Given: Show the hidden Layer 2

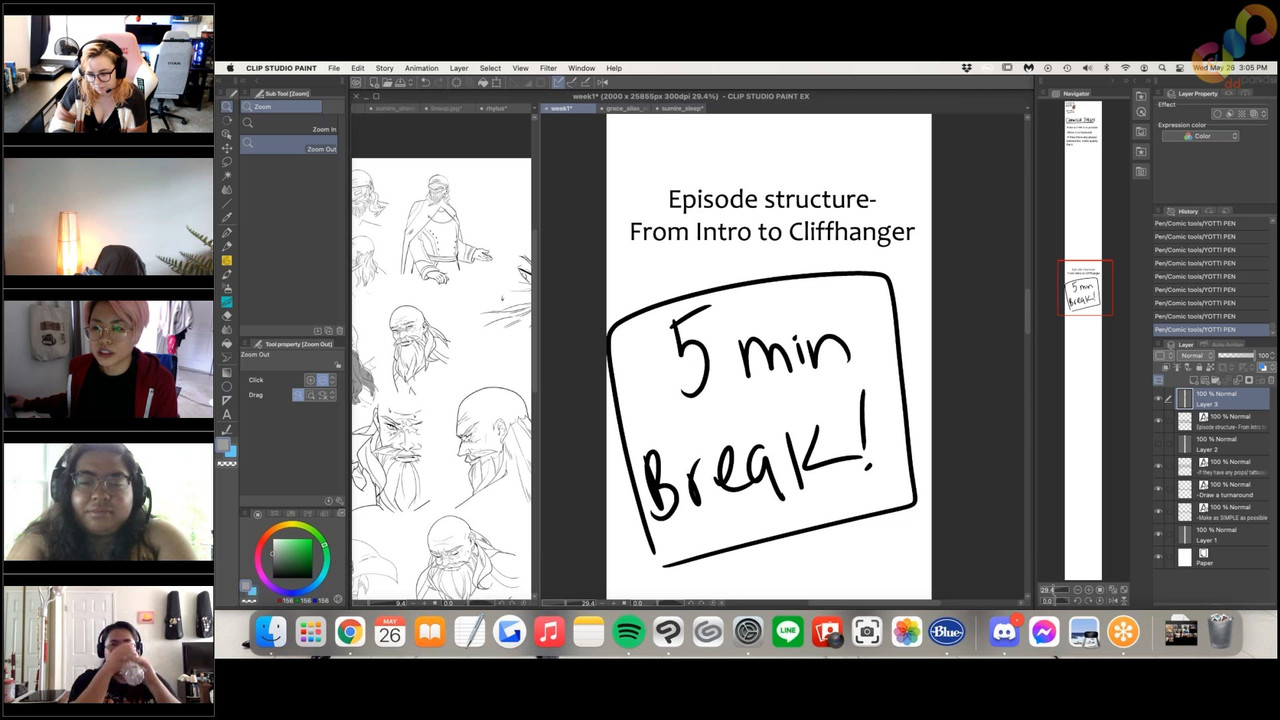Looking at the screenshot, I should [1158, 444].
